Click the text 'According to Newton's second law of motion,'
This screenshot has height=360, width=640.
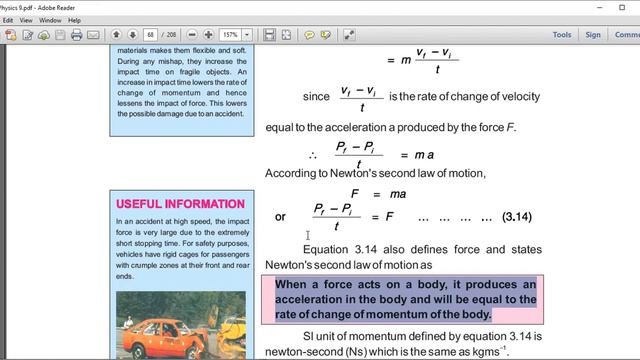tap(376, 173)
